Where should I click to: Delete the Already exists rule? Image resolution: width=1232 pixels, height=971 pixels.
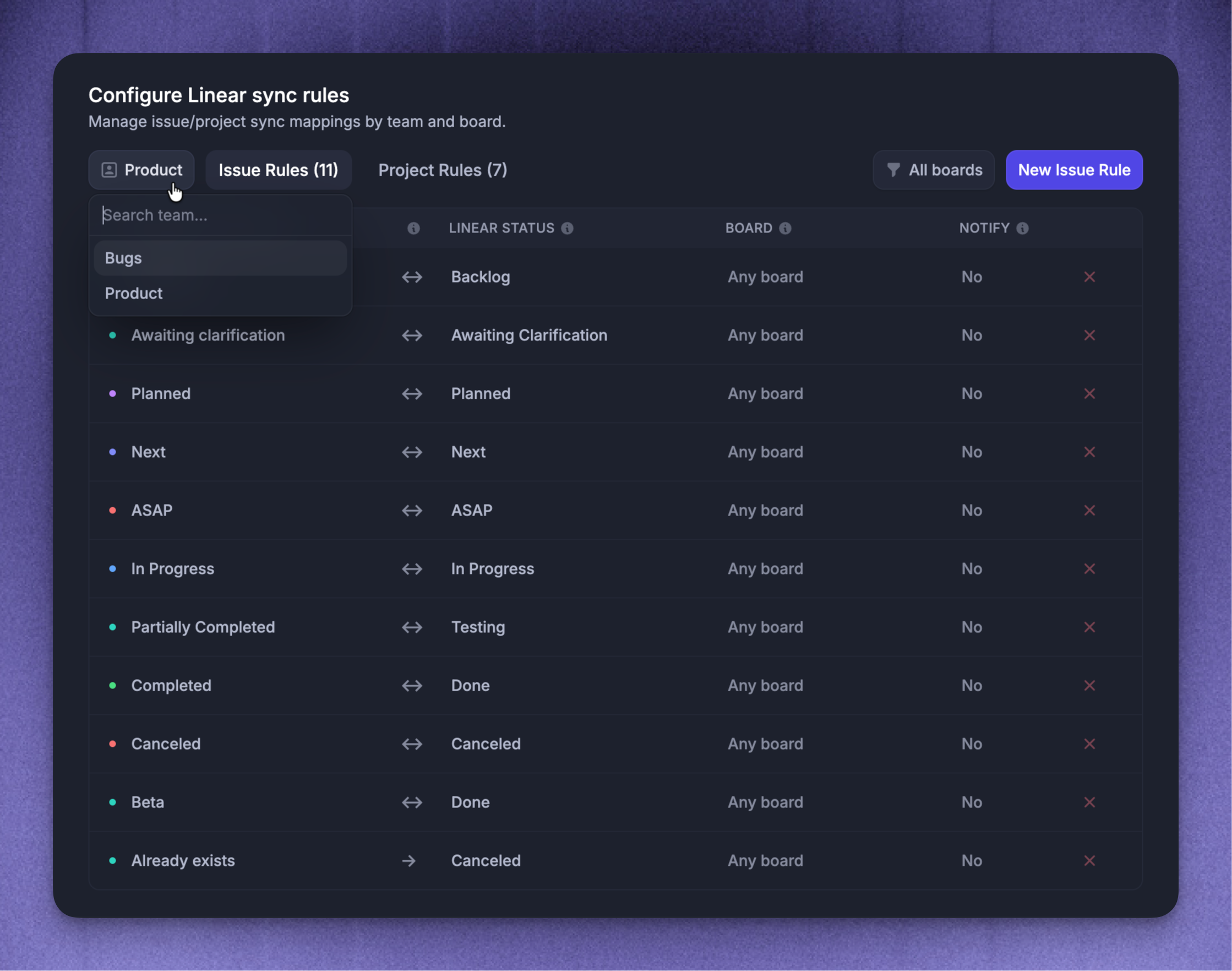[1089, 861]
